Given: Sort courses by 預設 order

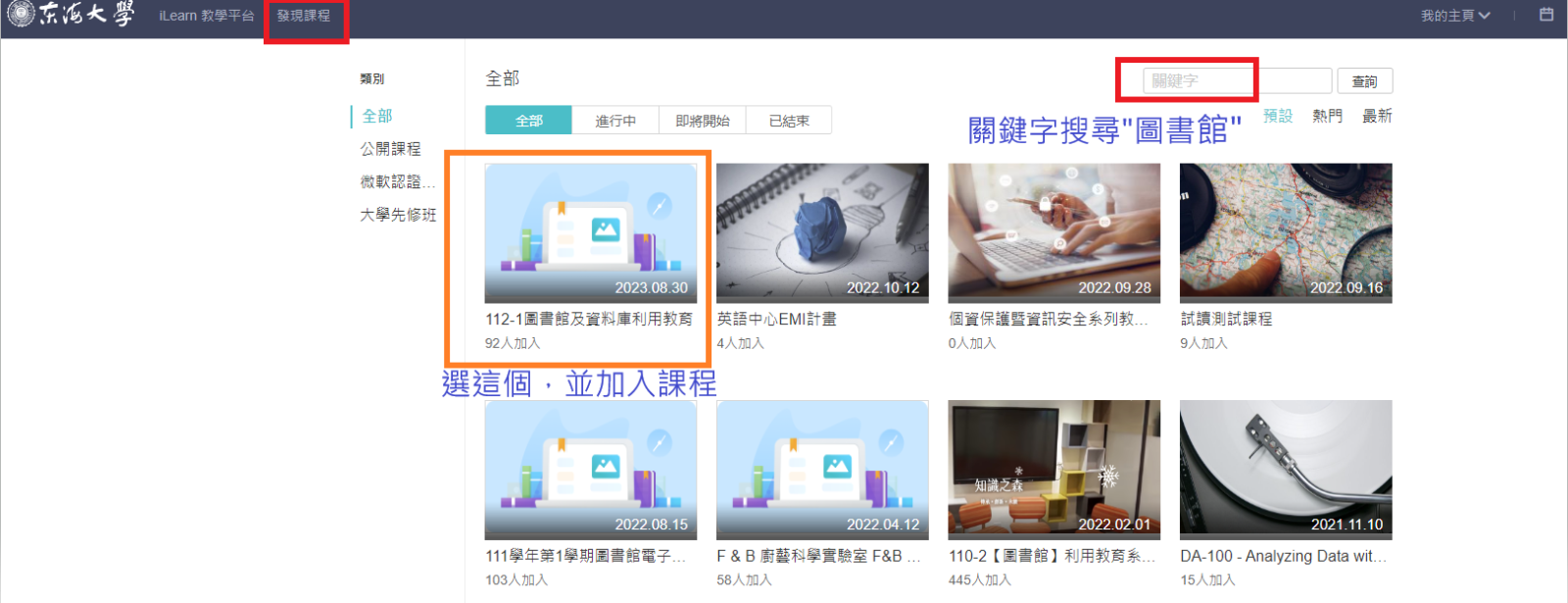Looking at the screenshot, I should [x=1277, y=116].
